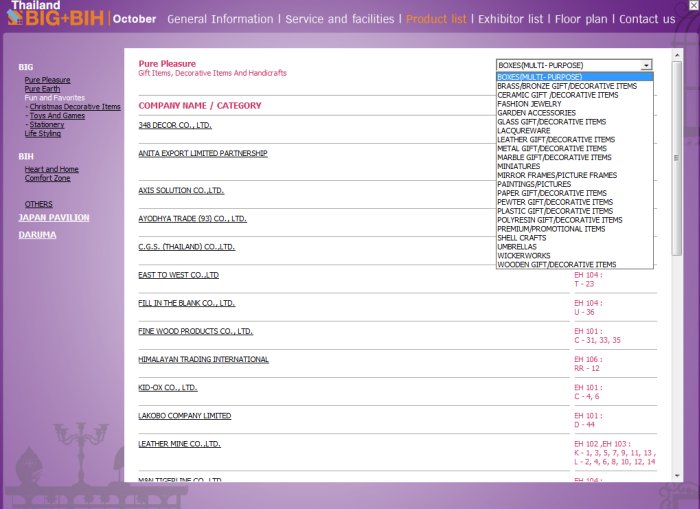This screenshot has width=700, height=509.
Task: Go to the Exhibitor list page
Action: (510, 19)
